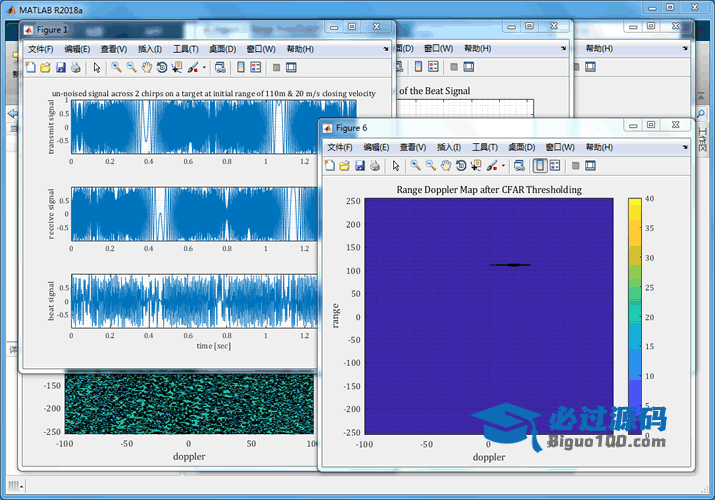This screenshot has width=715, height=500.
Task: Select Data Cursor tool in Figure 1
Action: (176, 67)
